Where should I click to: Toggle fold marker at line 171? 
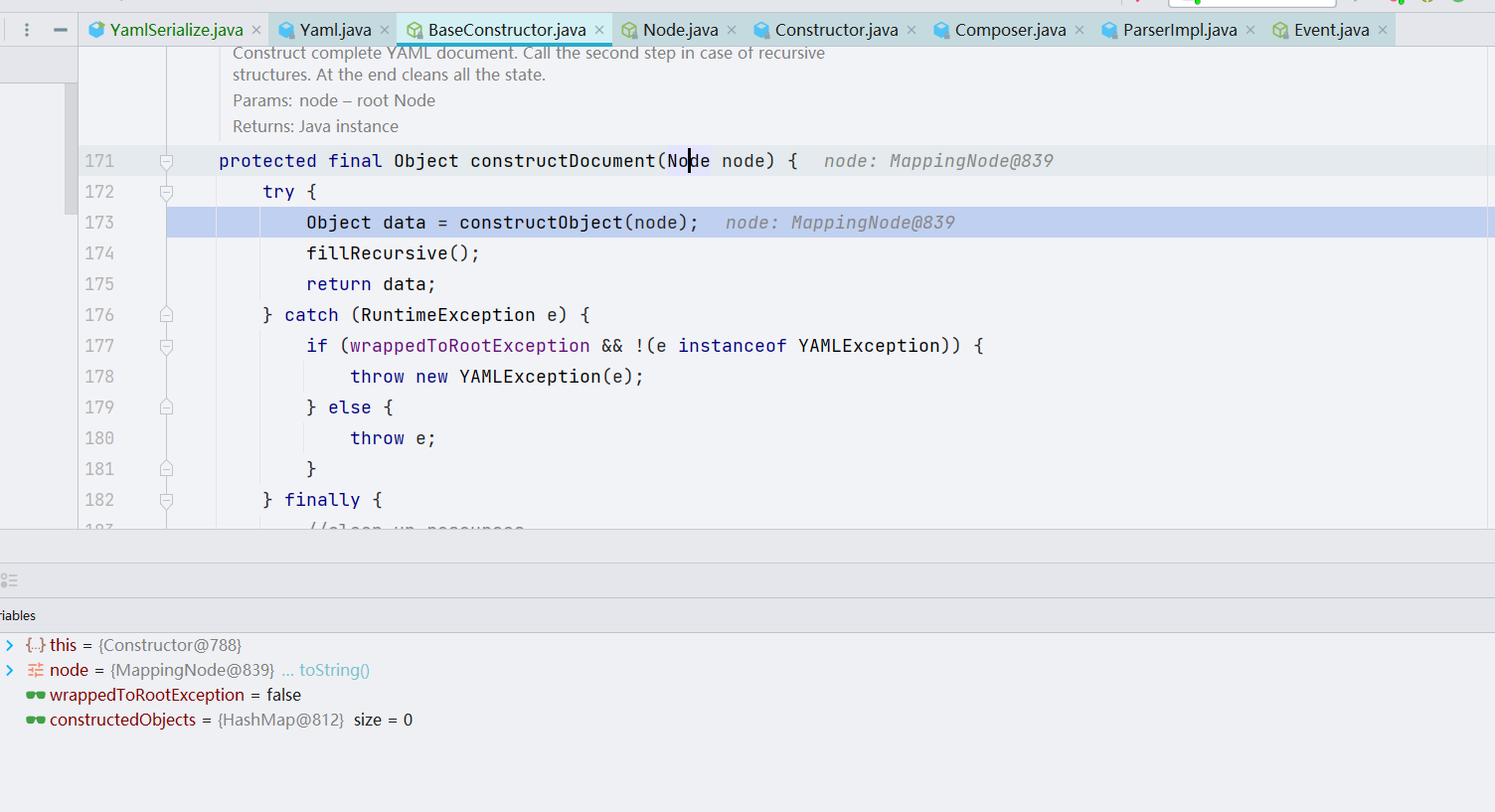click(166, 161)
